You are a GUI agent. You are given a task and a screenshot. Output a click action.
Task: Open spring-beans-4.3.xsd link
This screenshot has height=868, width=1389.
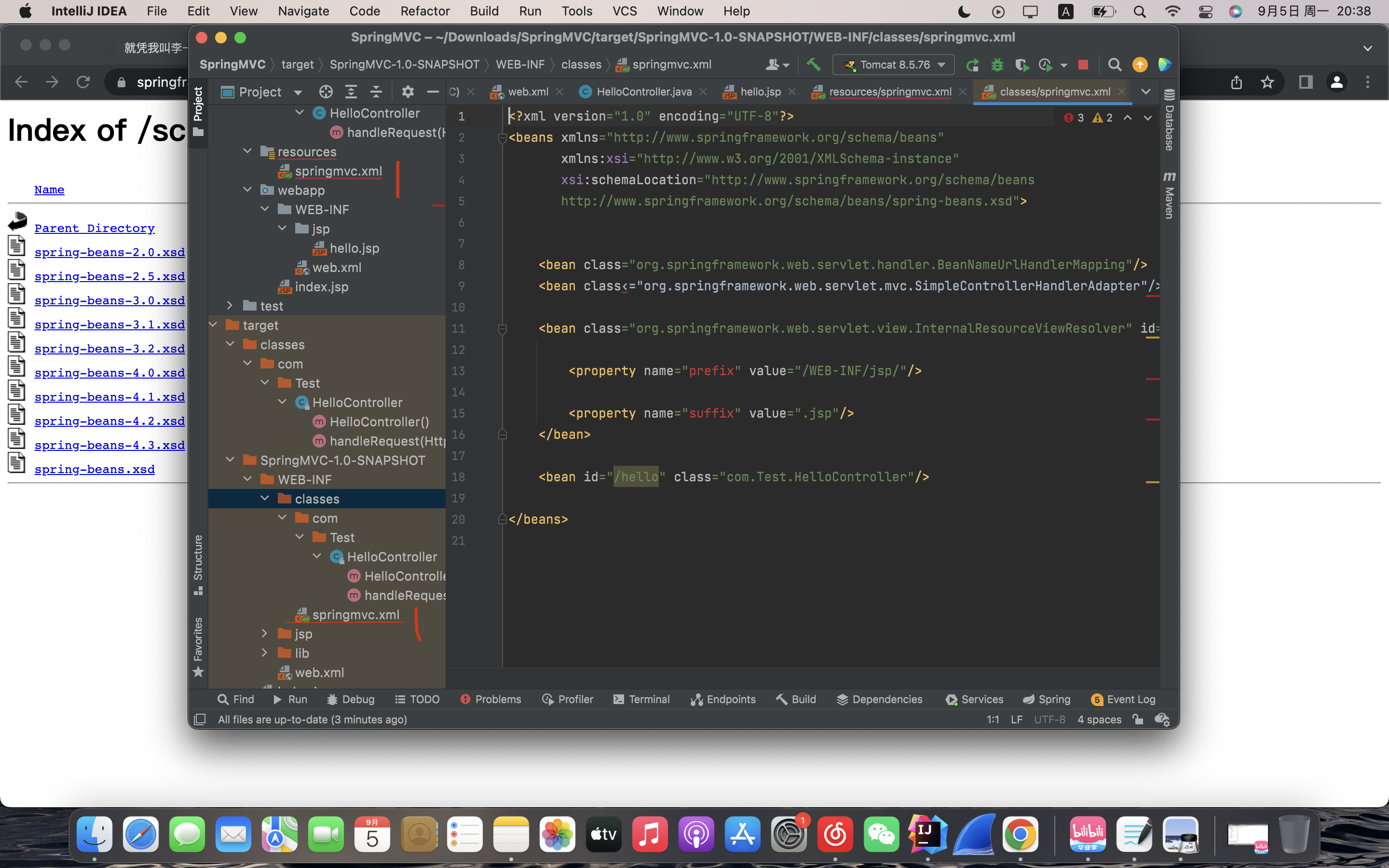pyautogui.click(x=109, y=445)
